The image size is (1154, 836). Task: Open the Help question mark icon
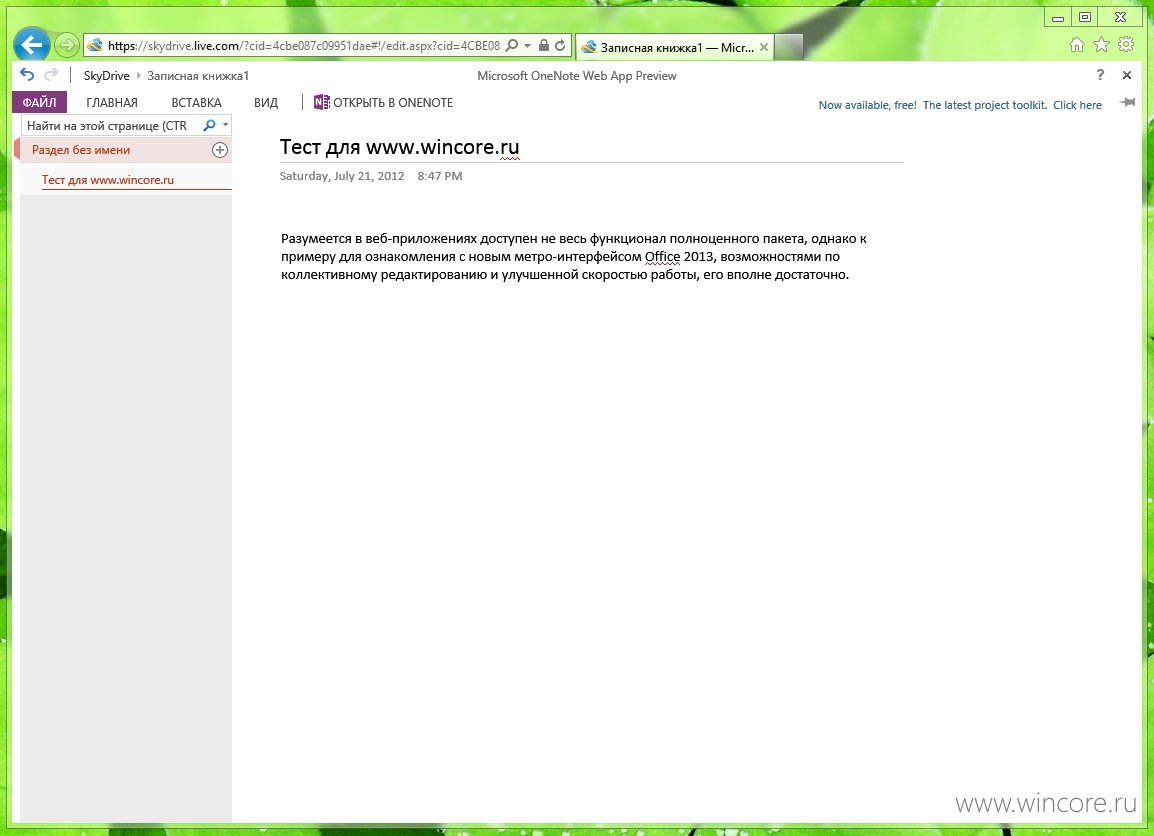[x=1100, y=74]
